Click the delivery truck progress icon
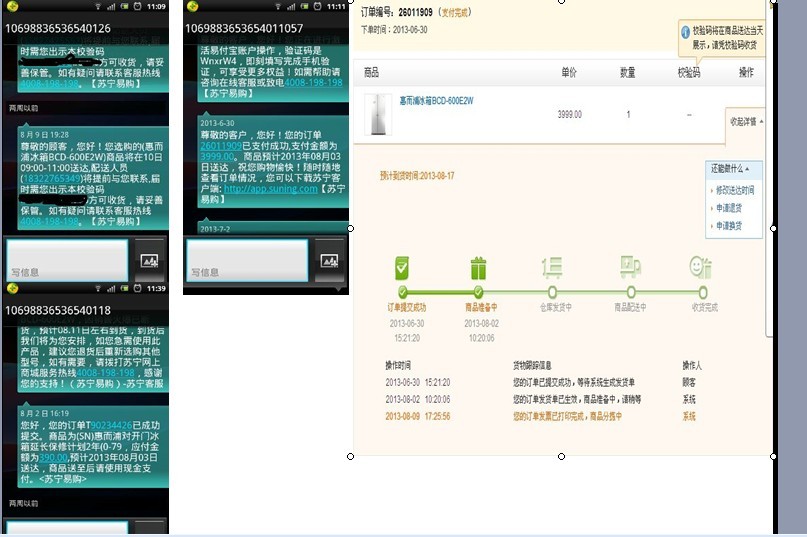This screenshot has height=537, width=807. (x=629, y=267)
